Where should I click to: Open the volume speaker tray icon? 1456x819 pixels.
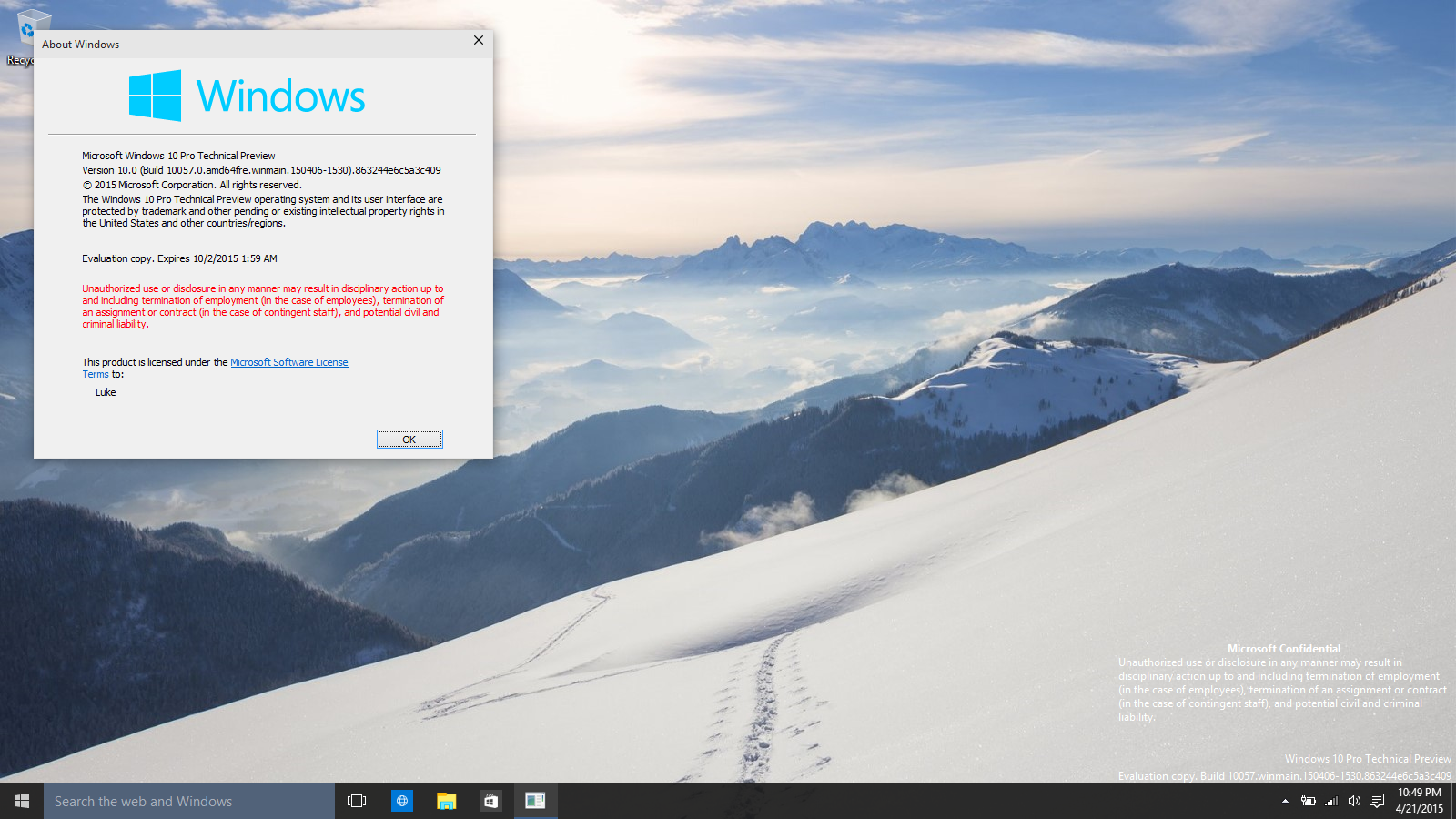pos(1354,801)
